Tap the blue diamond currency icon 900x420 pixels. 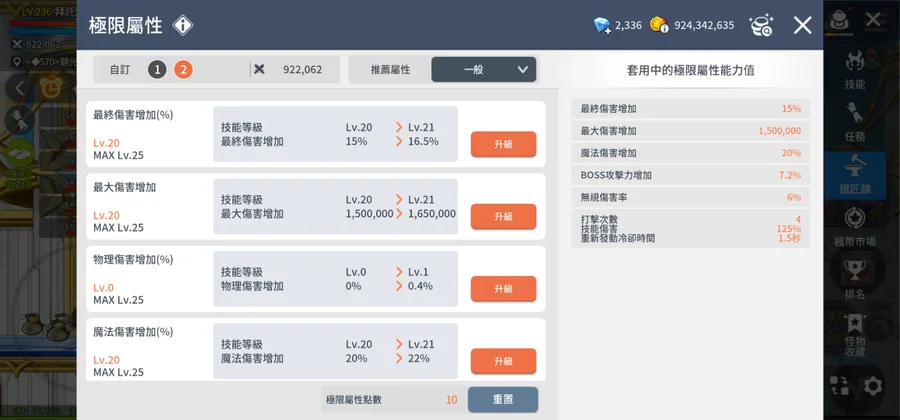(x=601, y=25)
